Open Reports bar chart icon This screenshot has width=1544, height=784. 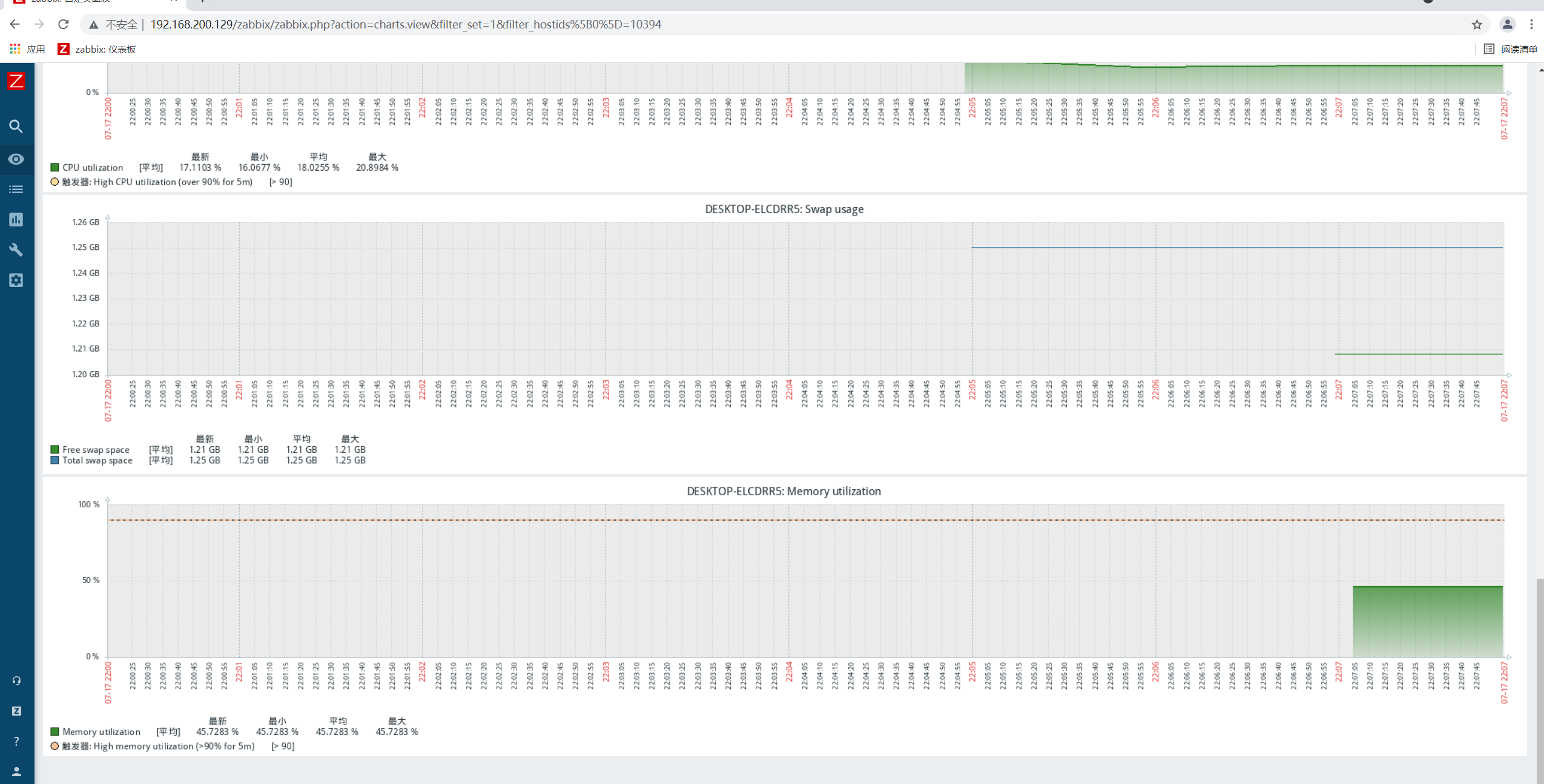[x=16, y=220]
